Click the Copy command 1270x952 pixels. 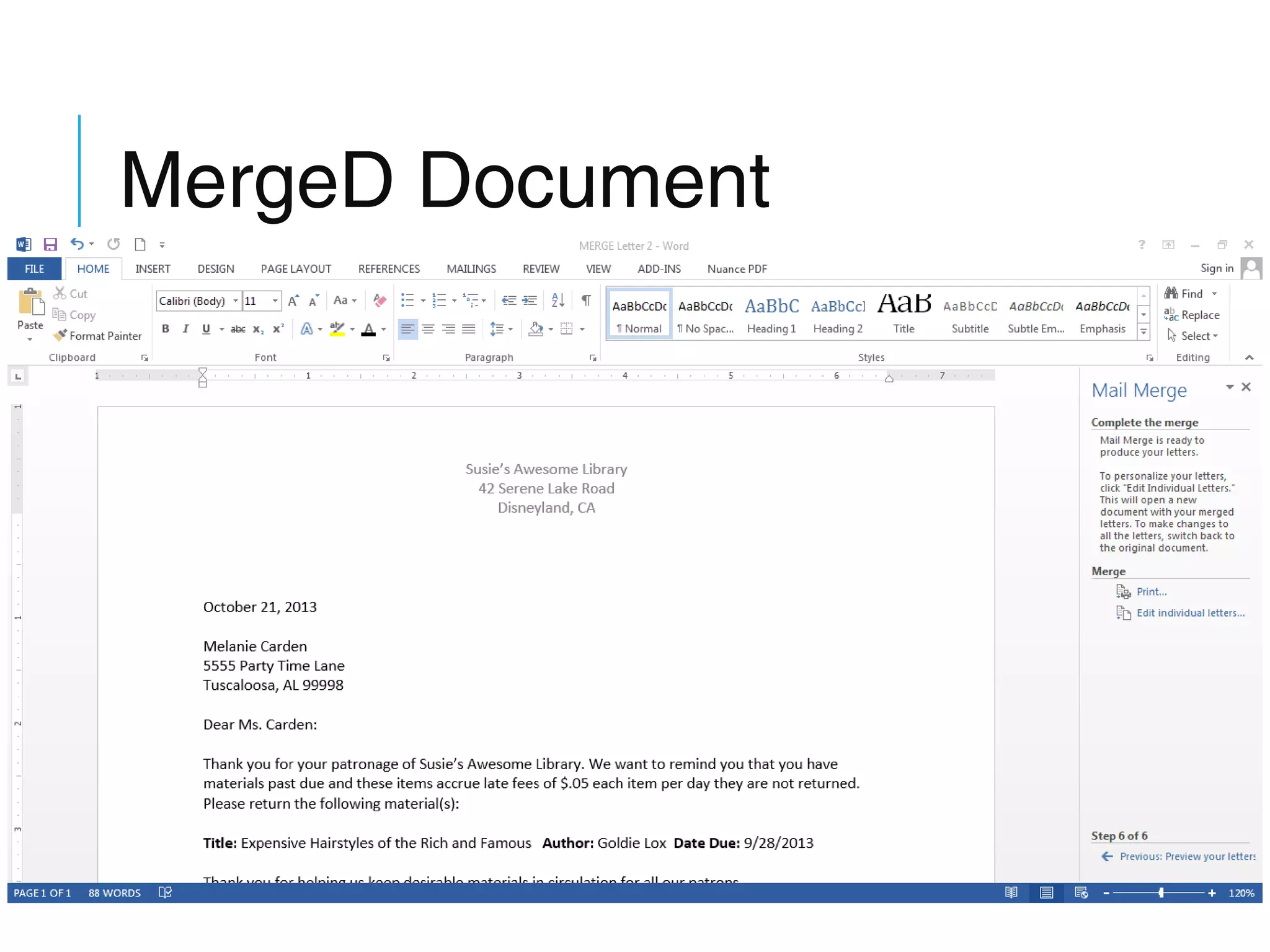tap(74, 315)
